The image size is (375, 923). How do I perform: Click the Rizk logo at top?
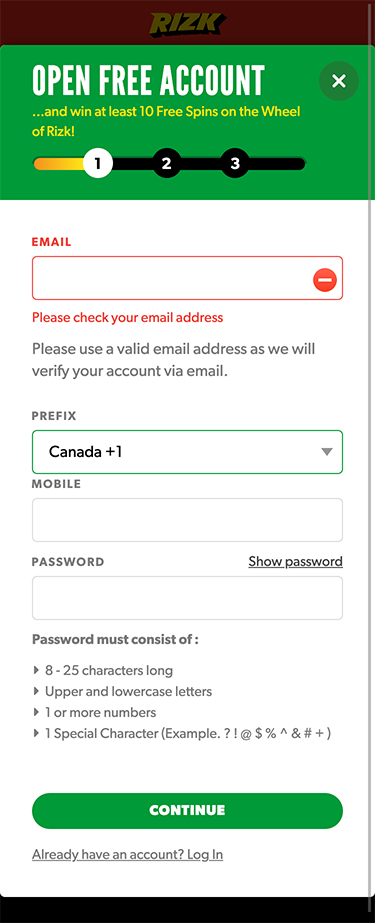[x=187, y=24]
